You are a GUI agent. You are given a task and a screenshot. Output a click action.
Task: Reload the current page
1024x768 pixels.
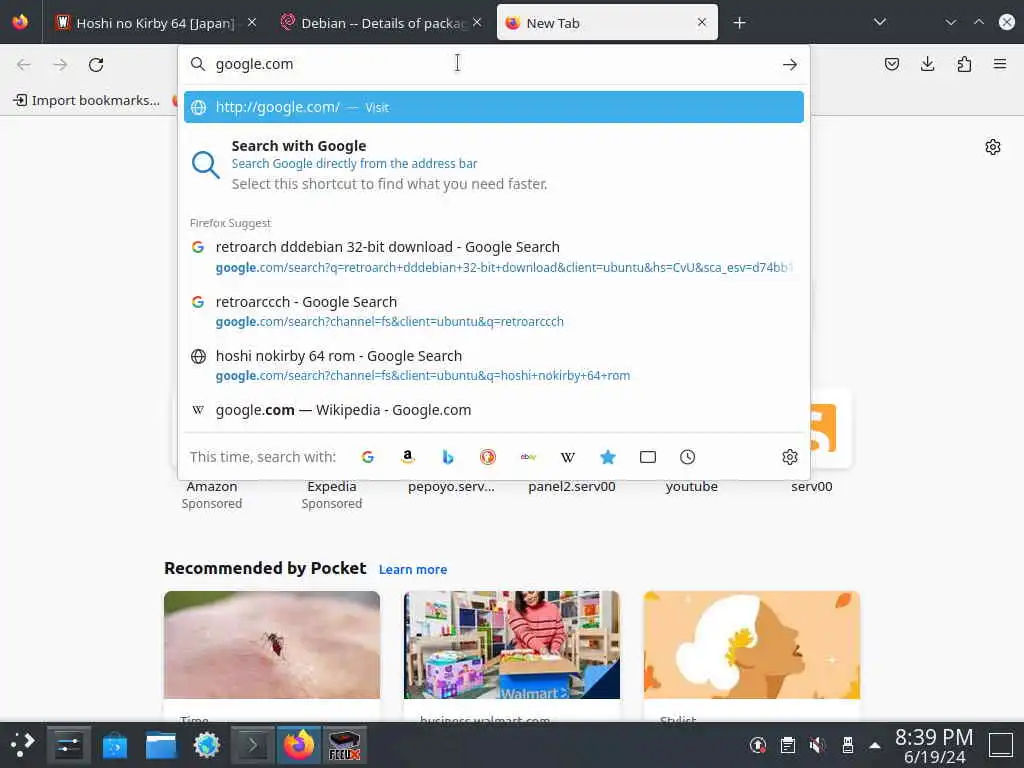coord(96,65)
